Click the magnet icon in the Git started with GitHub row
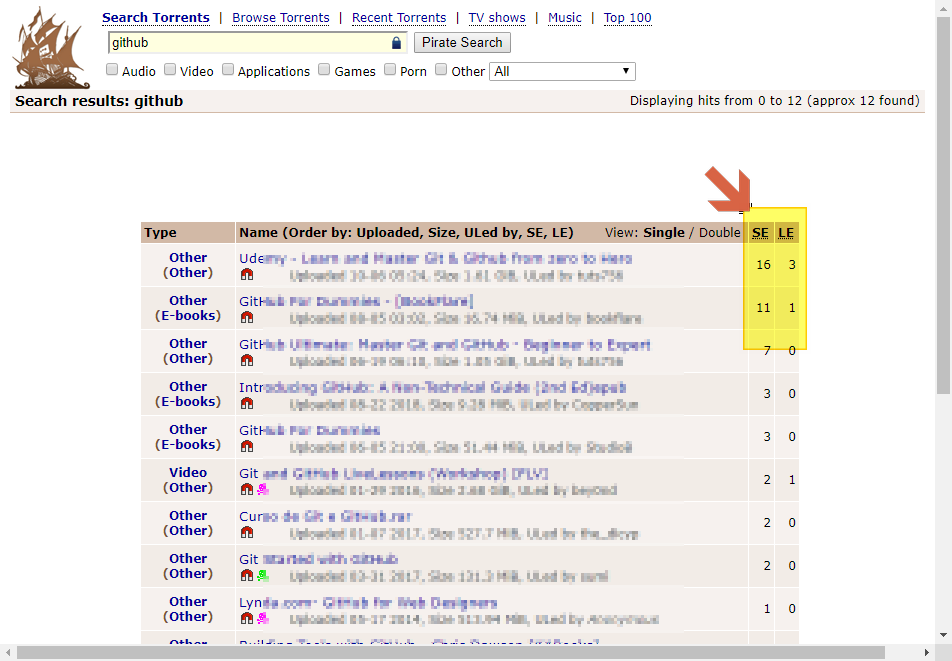 coord(246,575)
